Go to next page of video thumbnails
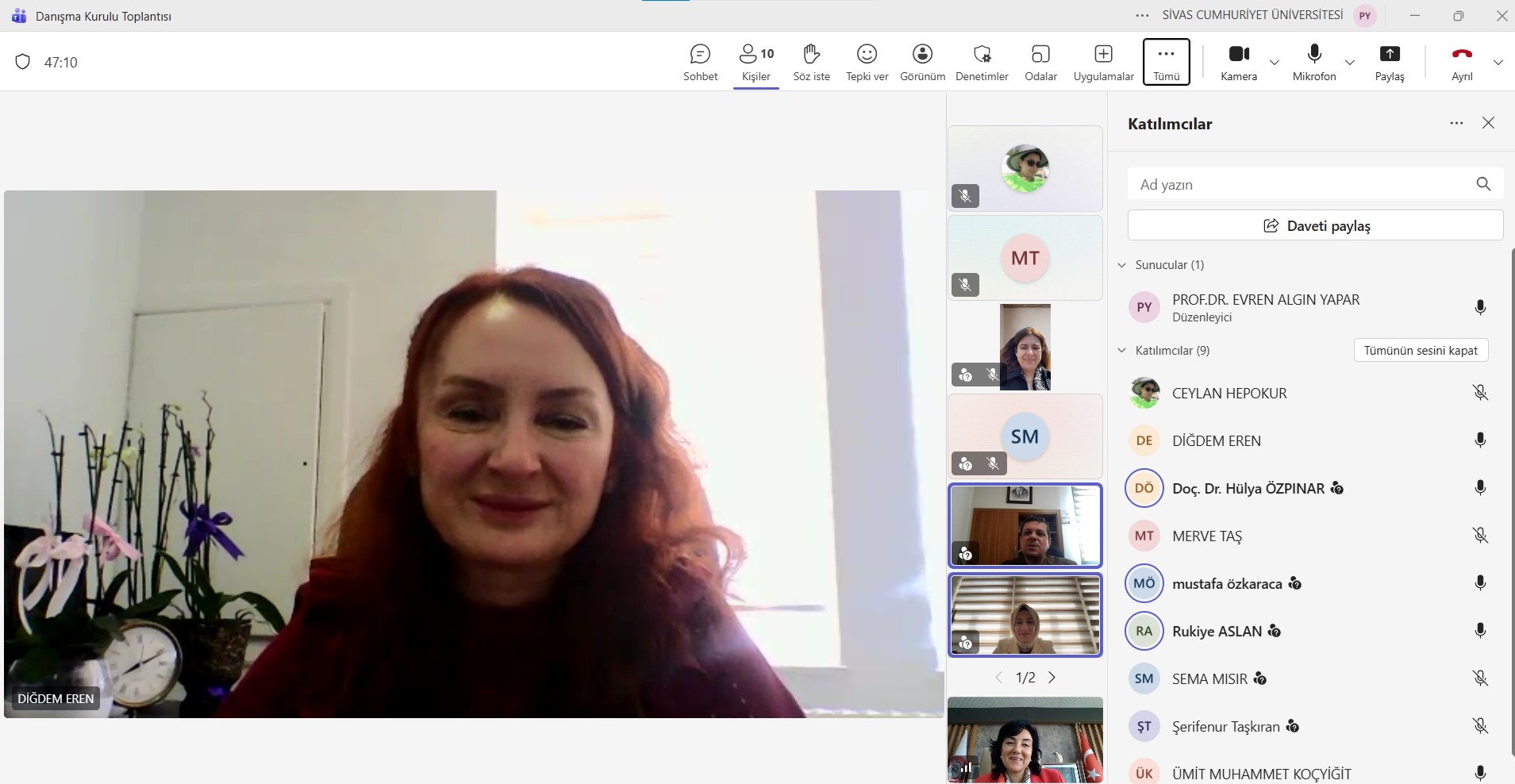Viewport: 1515px width, 784px height. pyautogui.click(x=1052, y=678)
